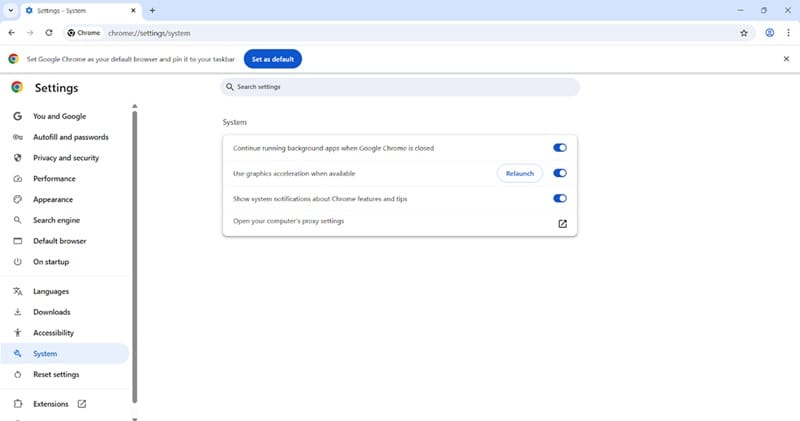Click the Search settings field
This screenshot has height=421, width=800.
pyautogui.click(x=400, y=87)
